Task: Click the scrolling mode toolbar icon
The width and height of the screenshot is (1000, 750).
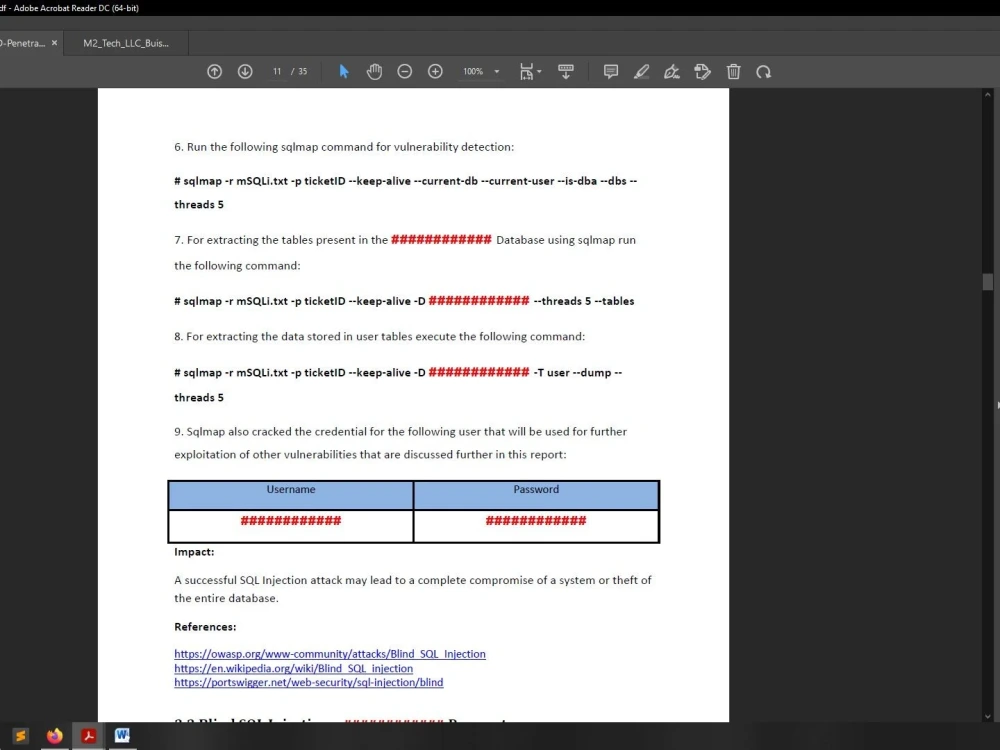Action: [x=566, y=71]
